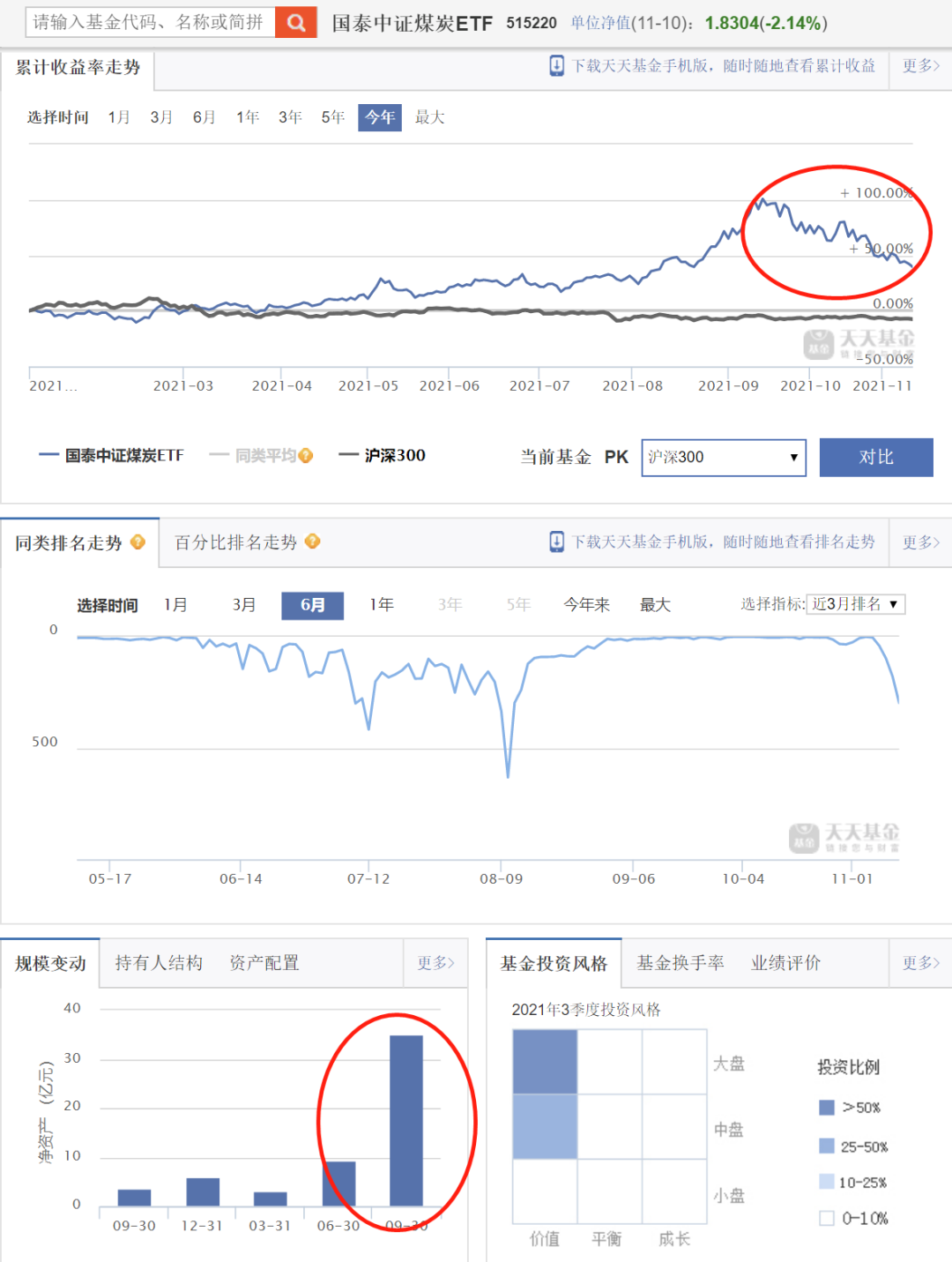The width and height of the screenshot is (952, 1262).
Task: Click help icon beside 同类平均 legend
Action: [x=306, y=455]
